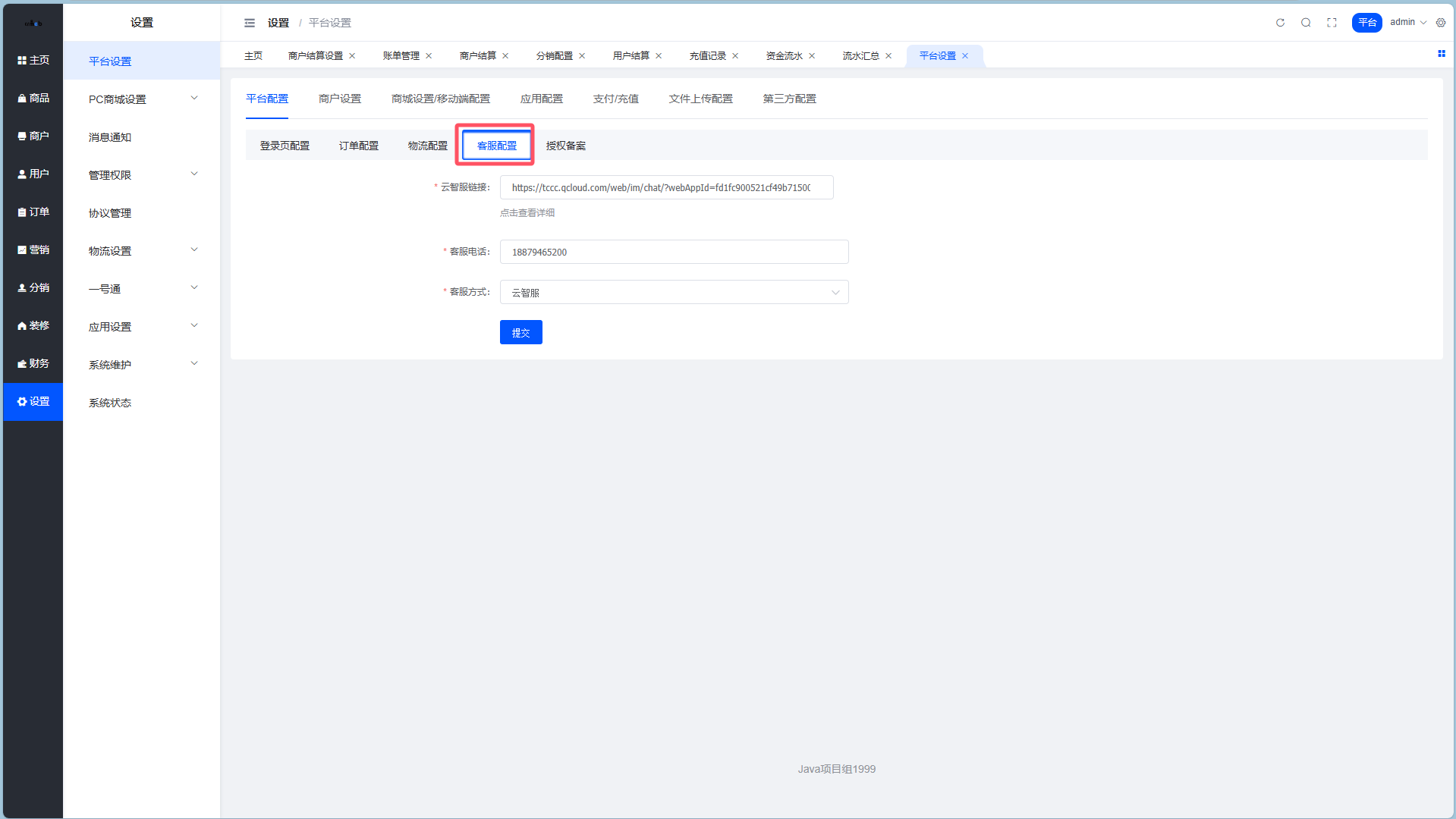Go to 商品 in the left navigation

pyautogui.click(x=33, y=98)
